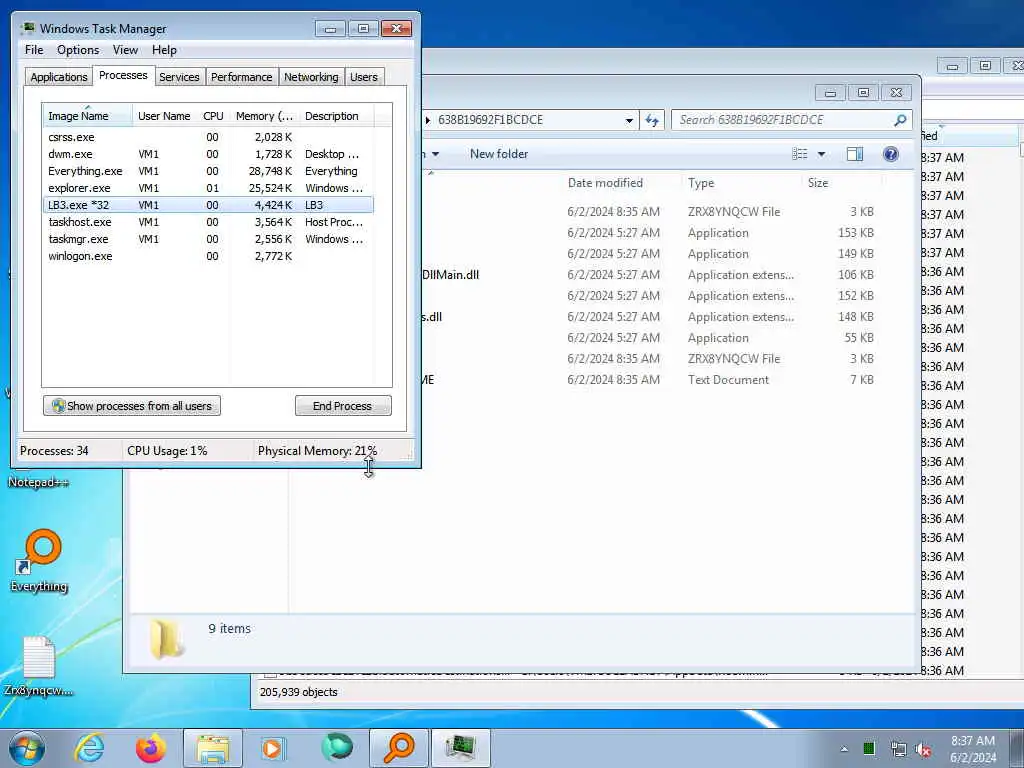Image resolution: width=1024 pixels, height=768 pixels.
Task: Click the 205,939 objects status bar text
Action: (298, 692)
